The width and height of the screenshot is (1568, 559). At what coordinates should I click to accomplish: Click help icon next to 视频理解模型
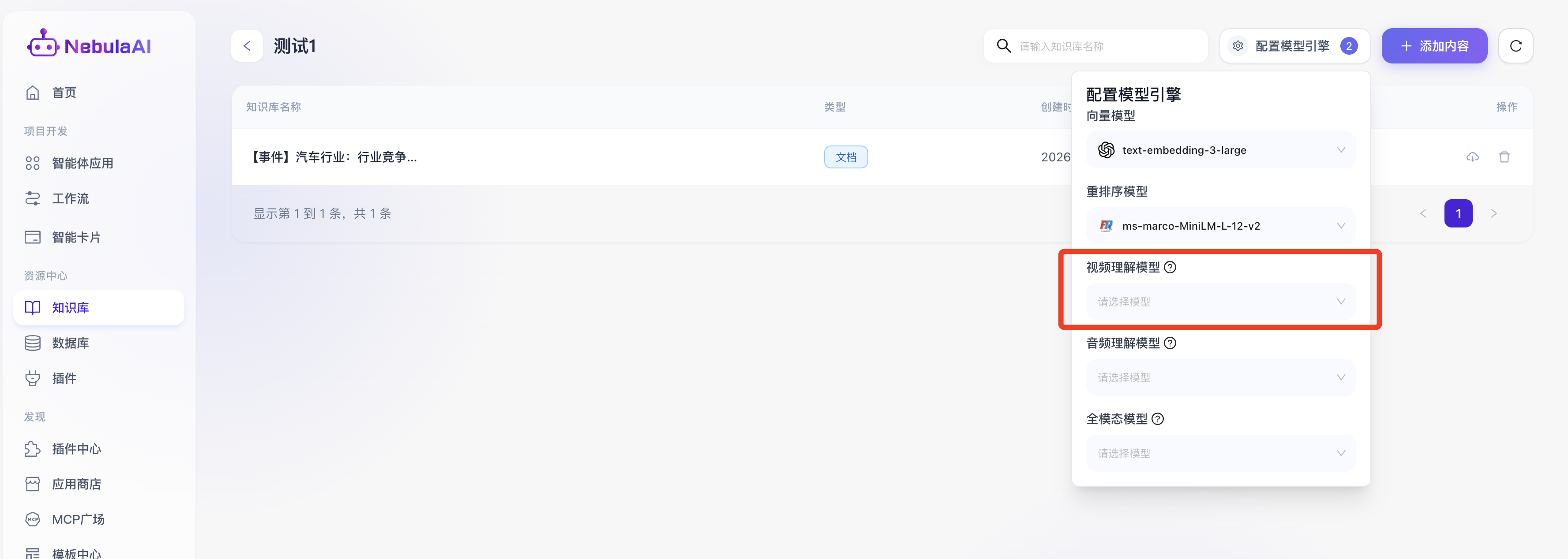(x=1169, y=267)
